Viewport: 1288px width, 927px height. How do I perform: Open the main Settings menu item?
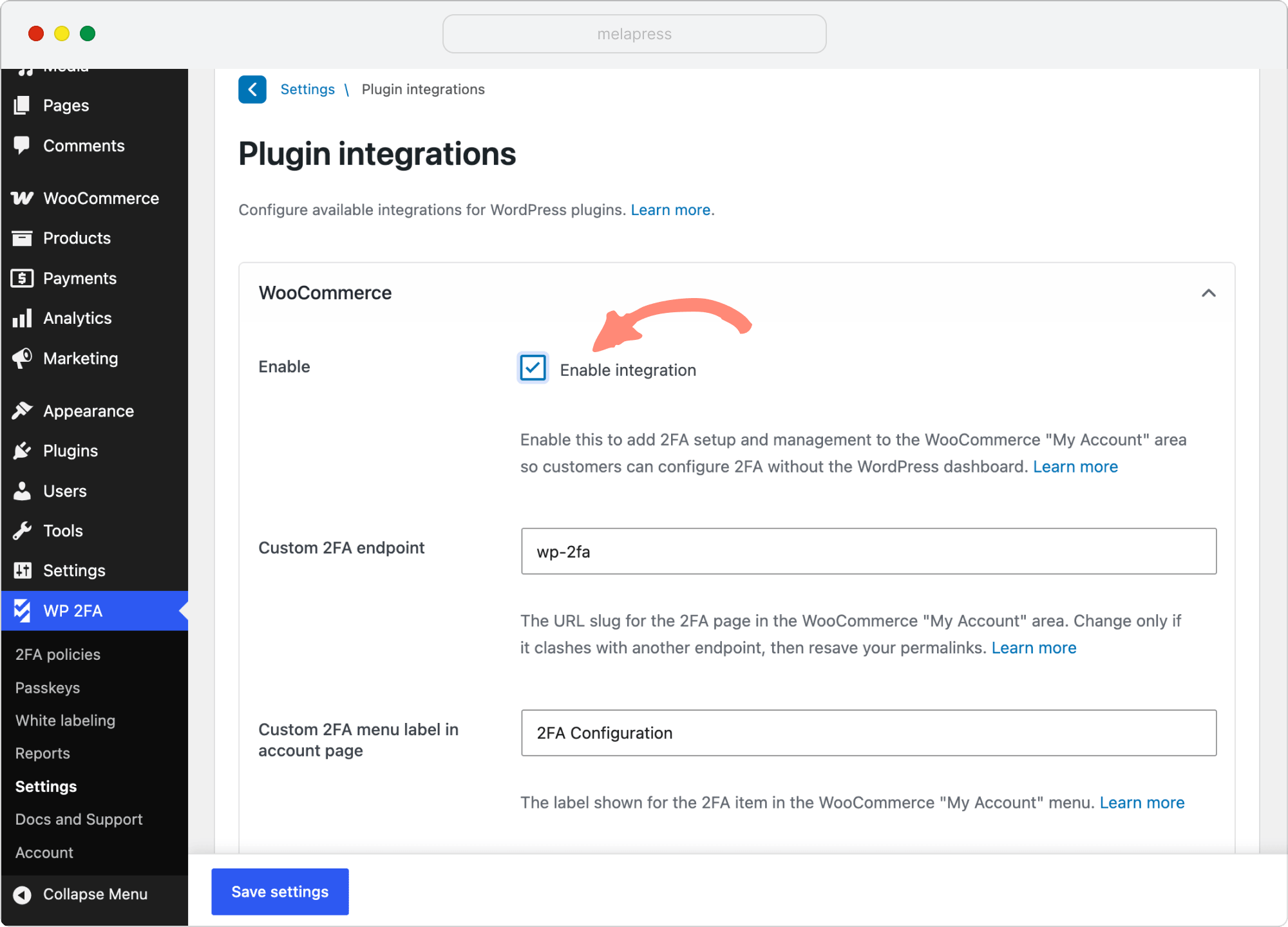[x=94, y=570]
